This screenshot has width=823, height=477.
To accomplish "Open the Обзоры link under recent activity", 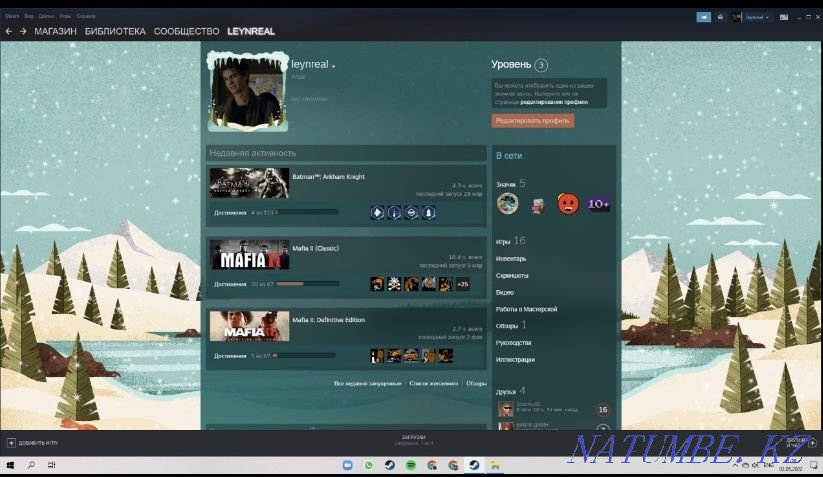I will pos(477,384).
